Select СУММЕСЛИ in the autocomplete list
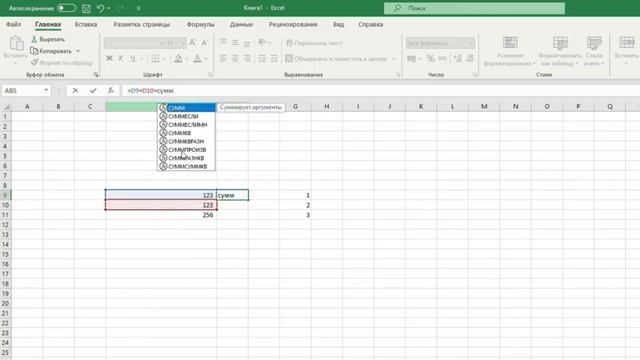The width and height of the screenshot is (640, 360). tap(187, 116)
